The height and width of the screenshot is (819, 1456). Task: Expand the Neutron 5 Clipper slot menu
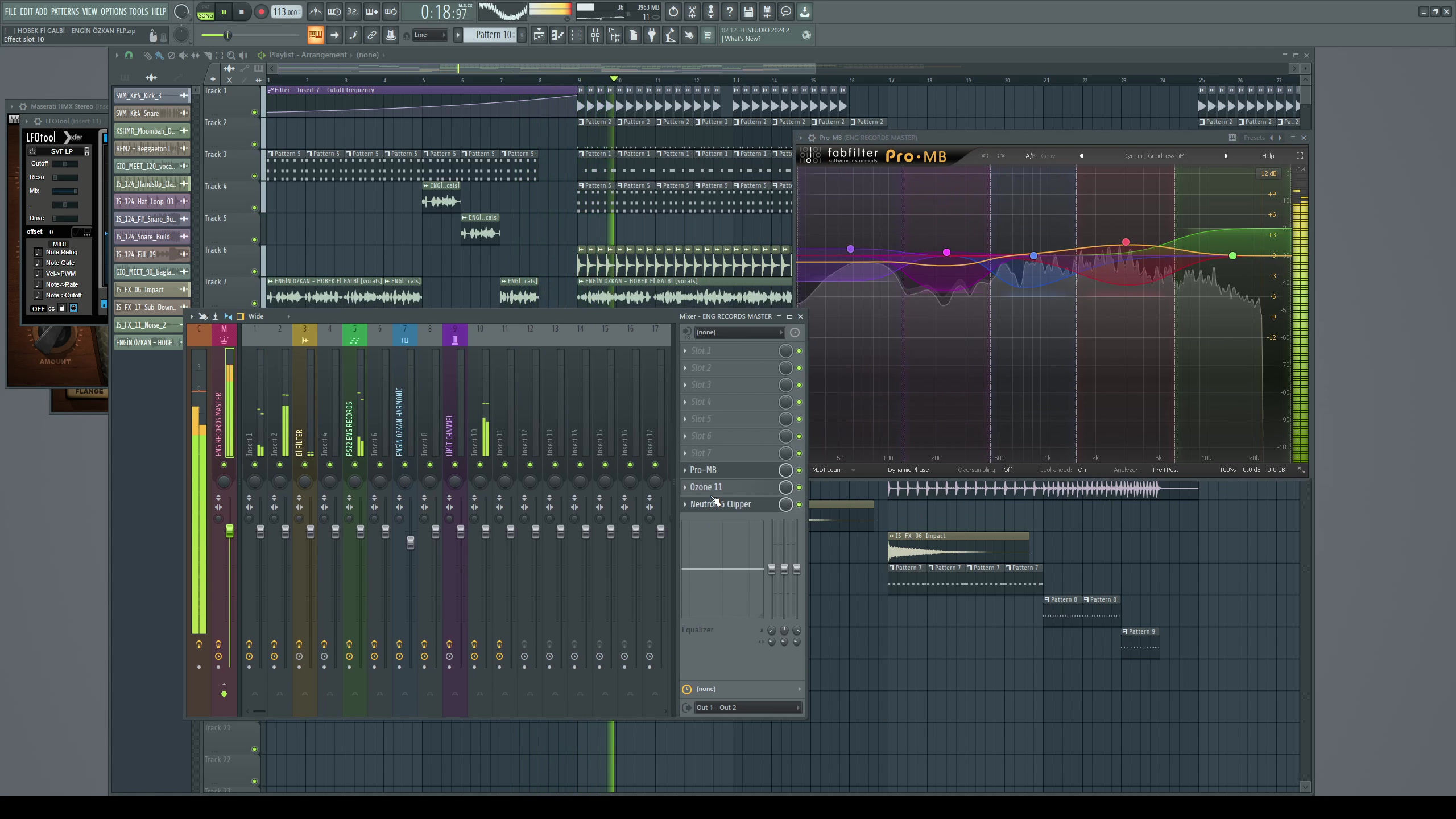pyautogui.click(x=685, y=504)
